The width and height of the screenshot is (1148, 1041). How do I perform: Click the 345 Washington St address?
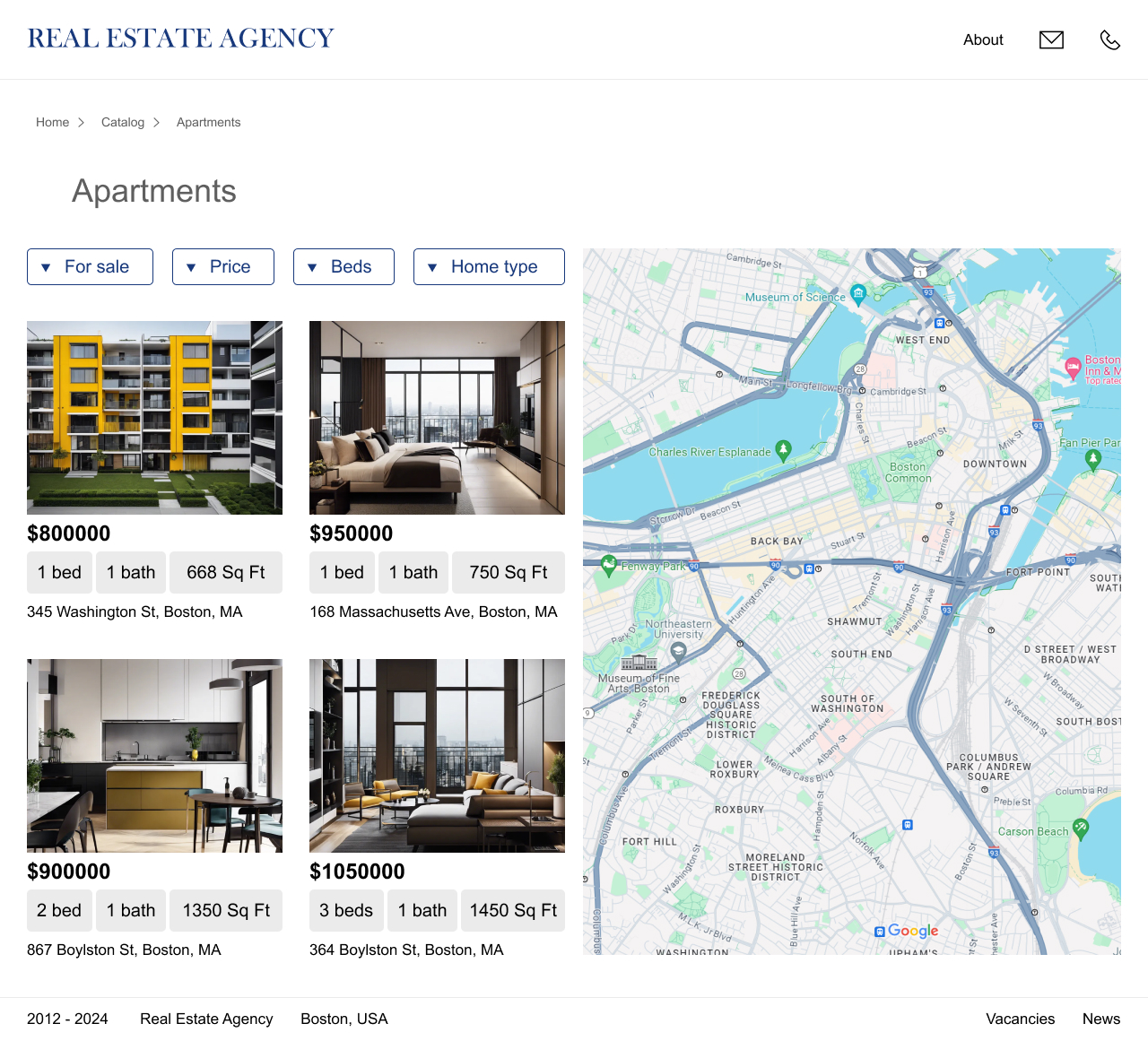pos(135,612)
